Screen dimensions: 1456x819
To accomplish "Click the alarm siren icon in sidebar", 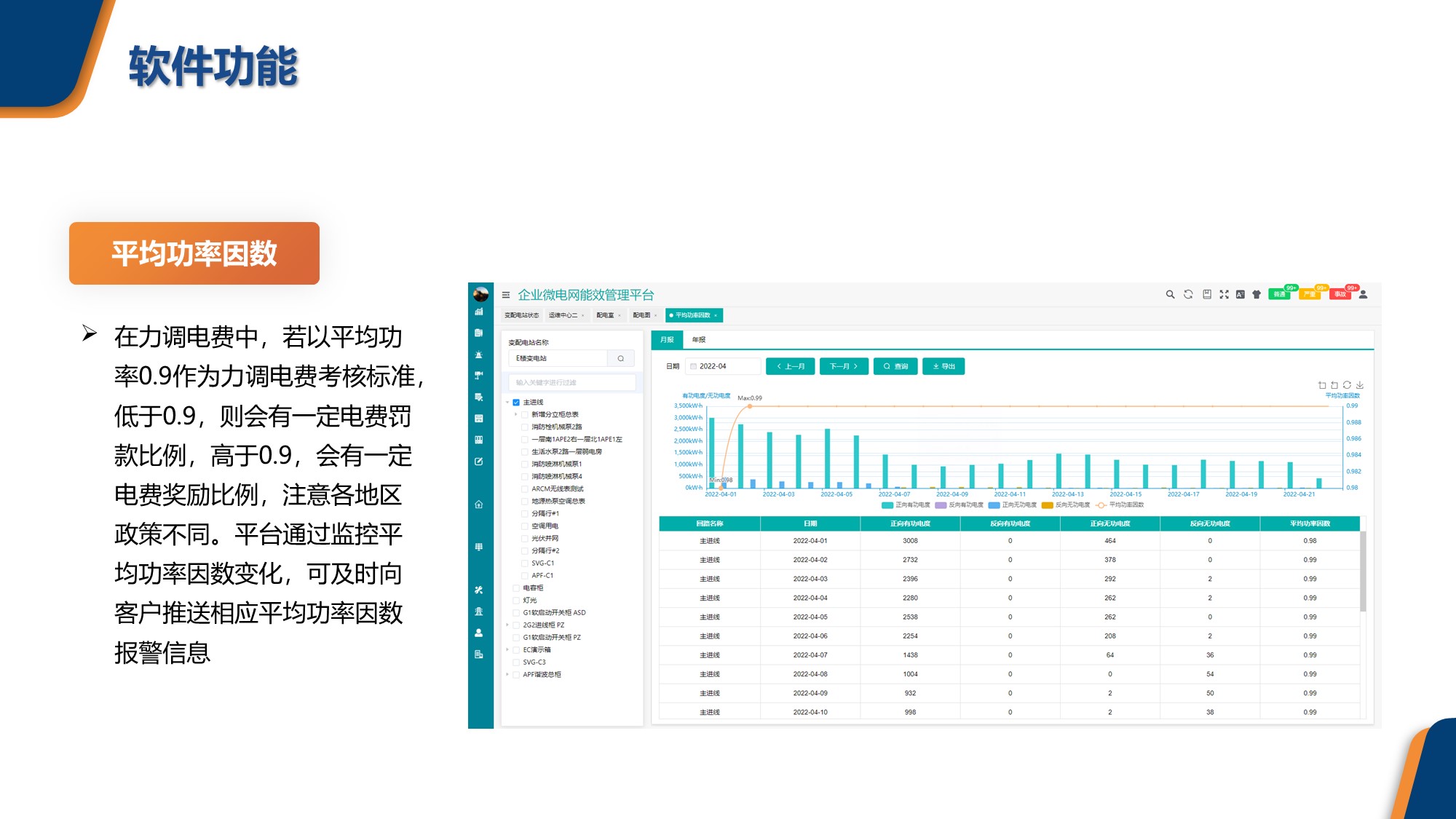I will click(478, 355).
